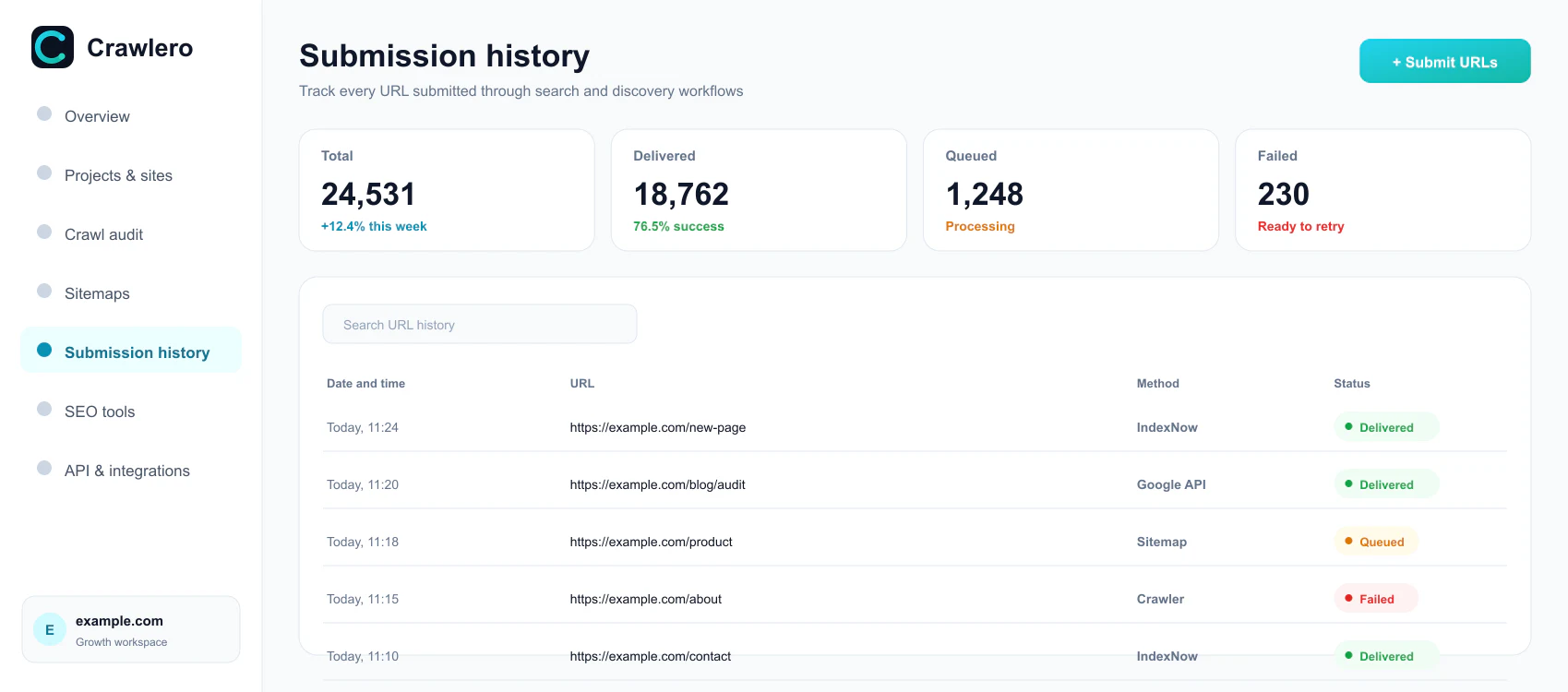Click the Today, 11:24 timestamp
This screenshot has height=692, width=1568.
(x=363, y=427)
